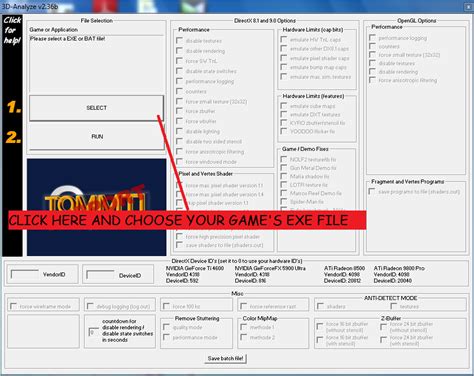The width and height of the screenshot is (474, 376).
Task: Check 'force 24 bit zbuffer (with stencil)'
Action: (384, 339)
